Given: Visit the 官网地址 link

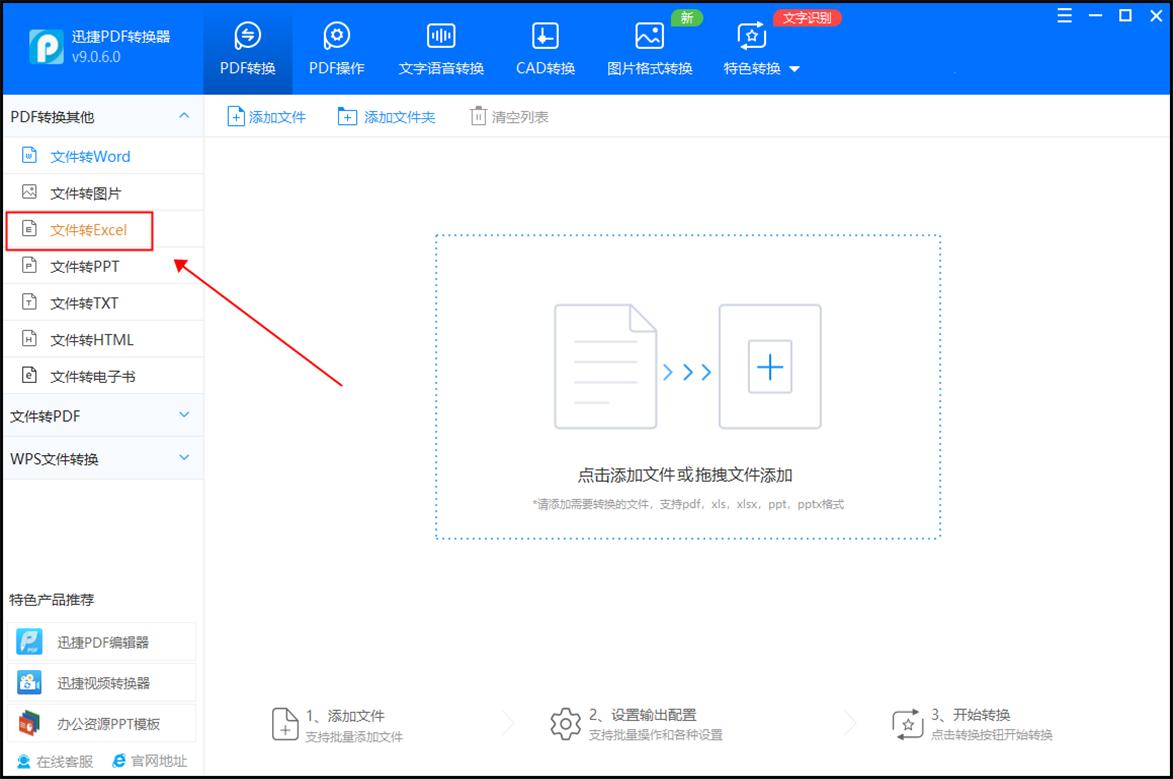Looking at the screenshot, I should [148, 760].
